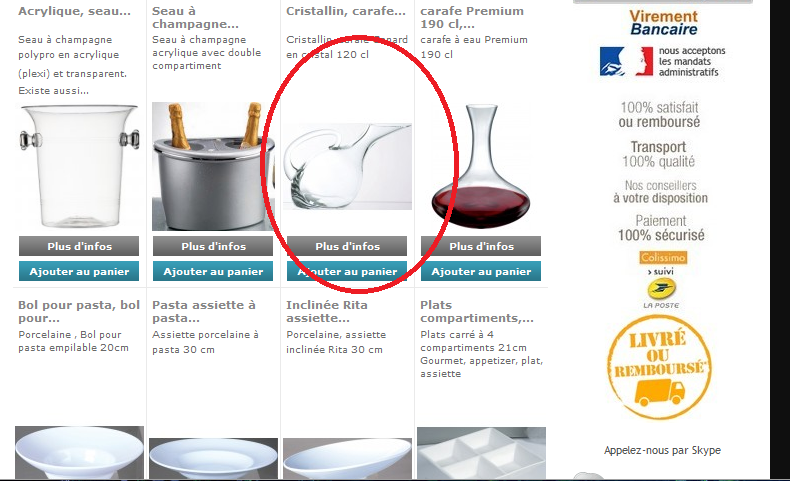Click Plus d'infos for Cristallin carafe

pos(347,246)
